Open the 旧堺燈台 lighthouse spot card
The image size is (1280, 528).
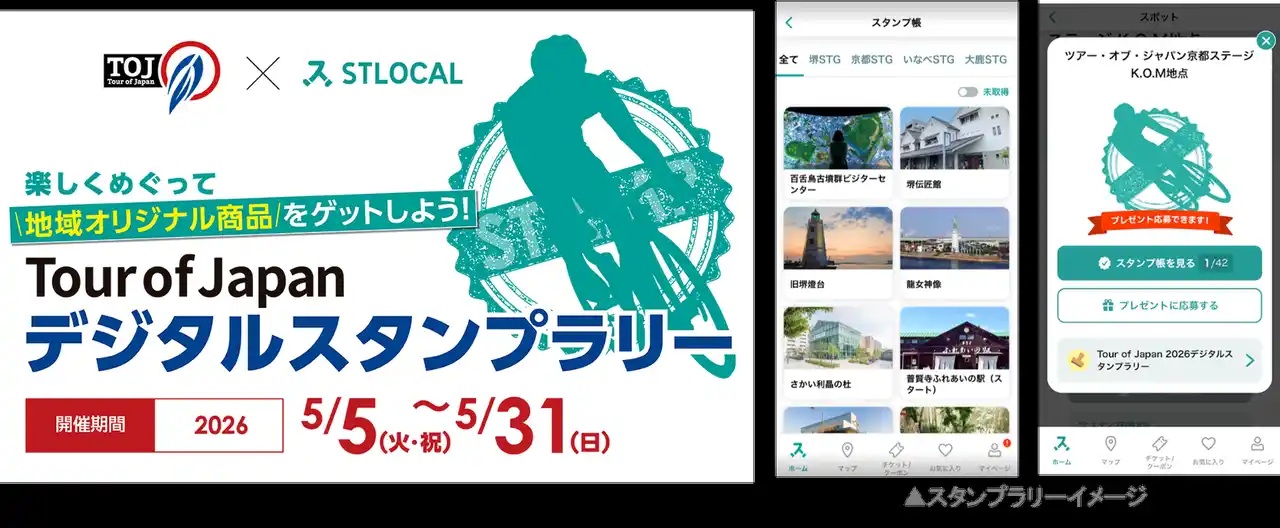[838, 250]
